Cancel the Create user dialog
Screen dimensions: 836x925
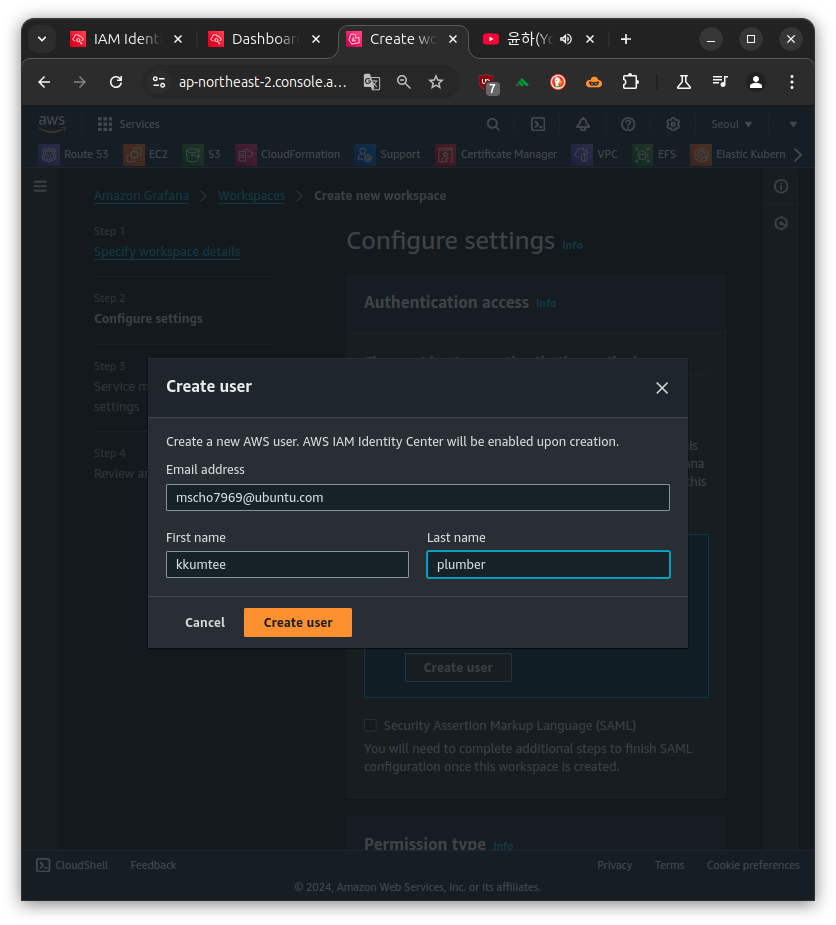tap(205, 622)
